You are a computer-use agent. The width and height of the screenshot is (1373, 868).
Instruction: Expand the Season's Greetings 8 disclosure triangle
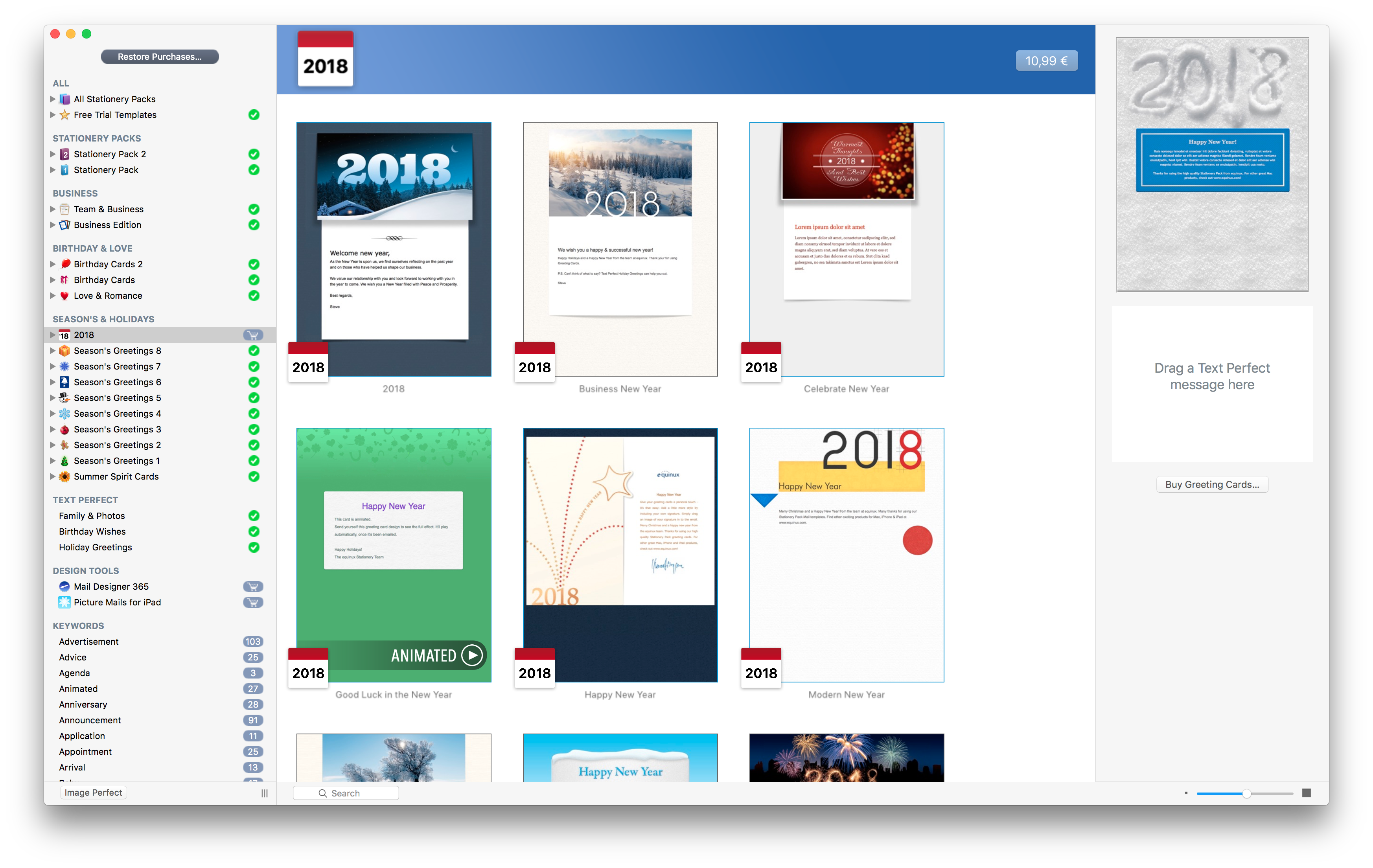pyautogui.click(x=53, y=351)
